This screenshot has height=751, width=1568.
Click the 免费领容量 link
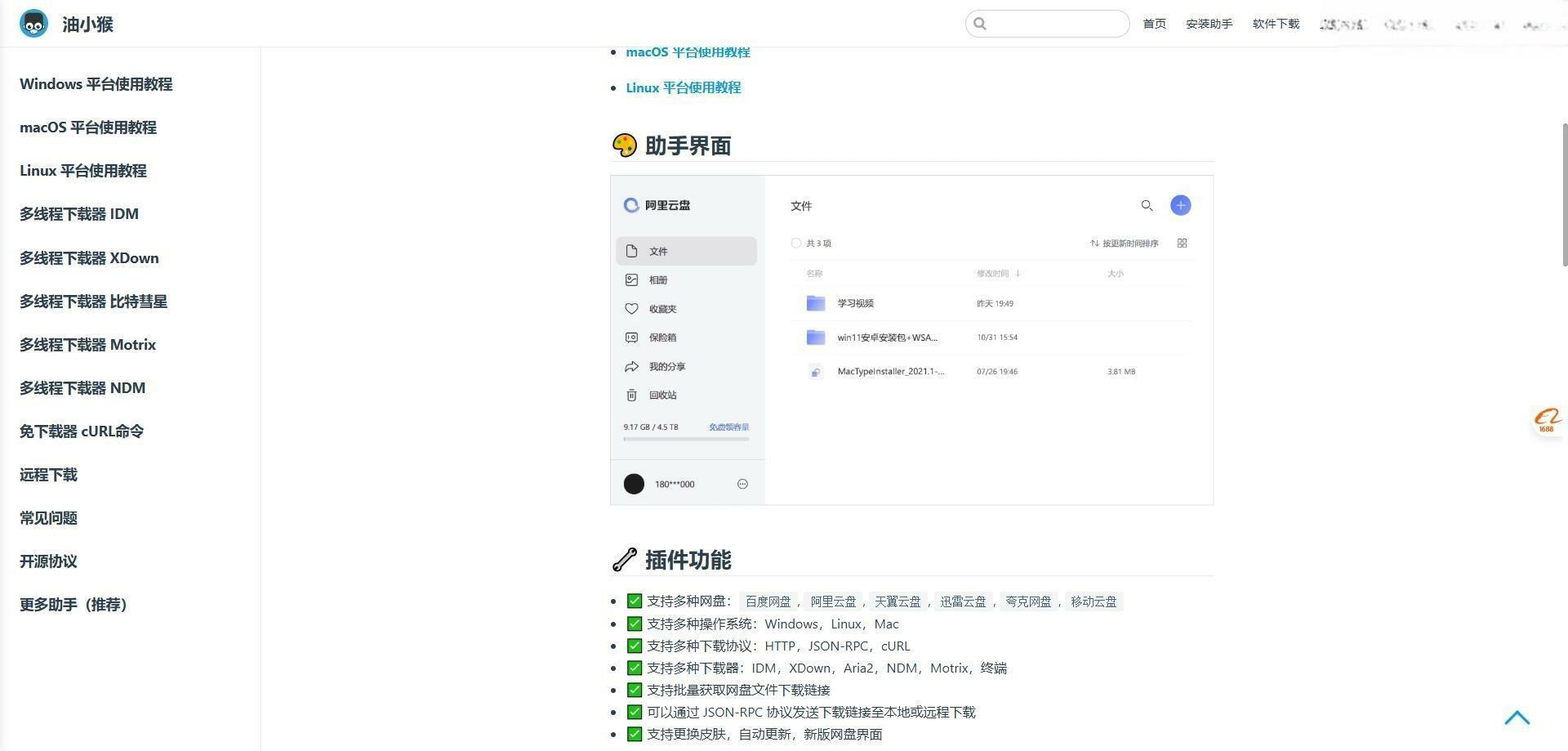pyautogui.click(x=728, y=427)
